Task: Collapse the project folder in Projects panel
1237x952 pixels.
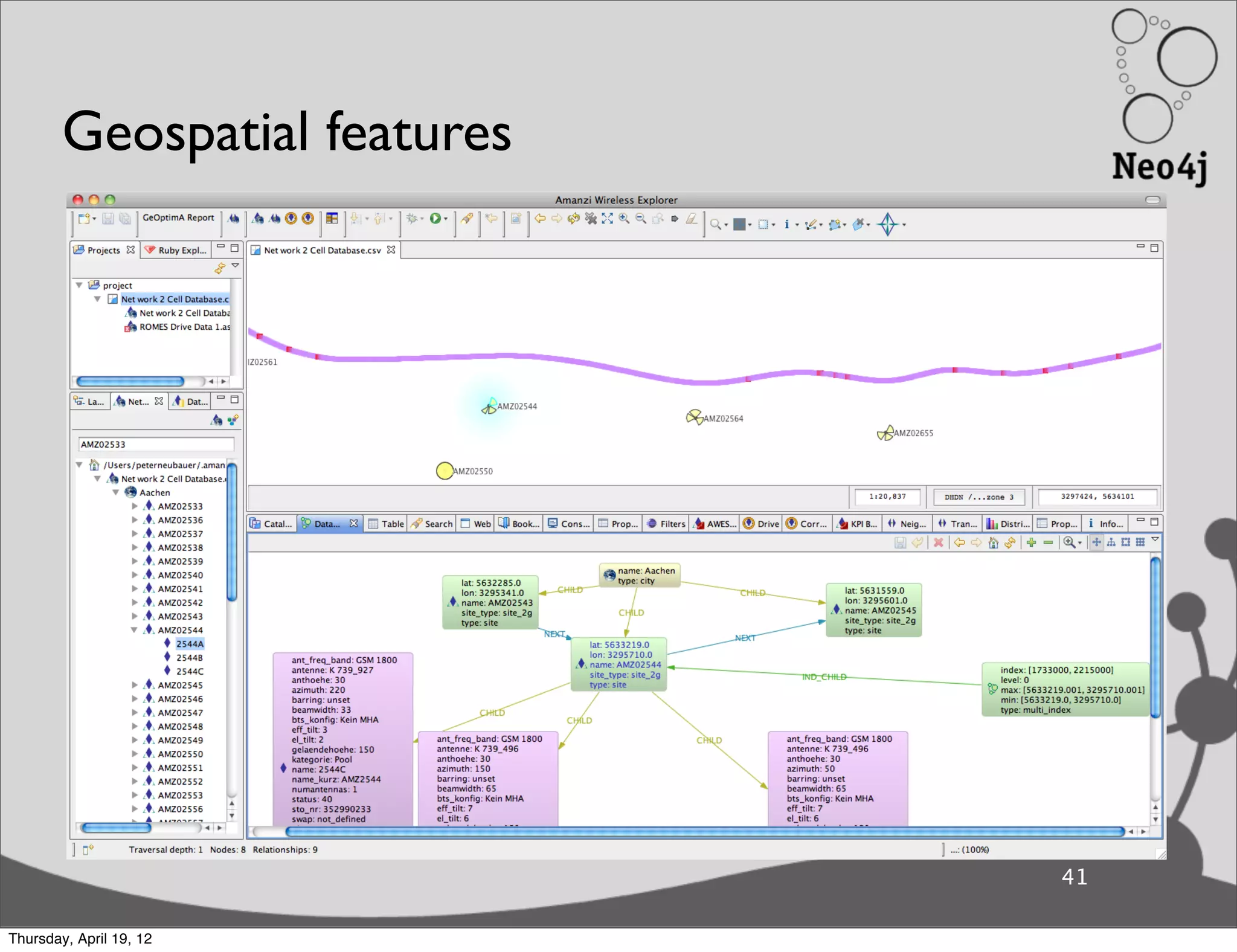Action: (x=79, y=285)
